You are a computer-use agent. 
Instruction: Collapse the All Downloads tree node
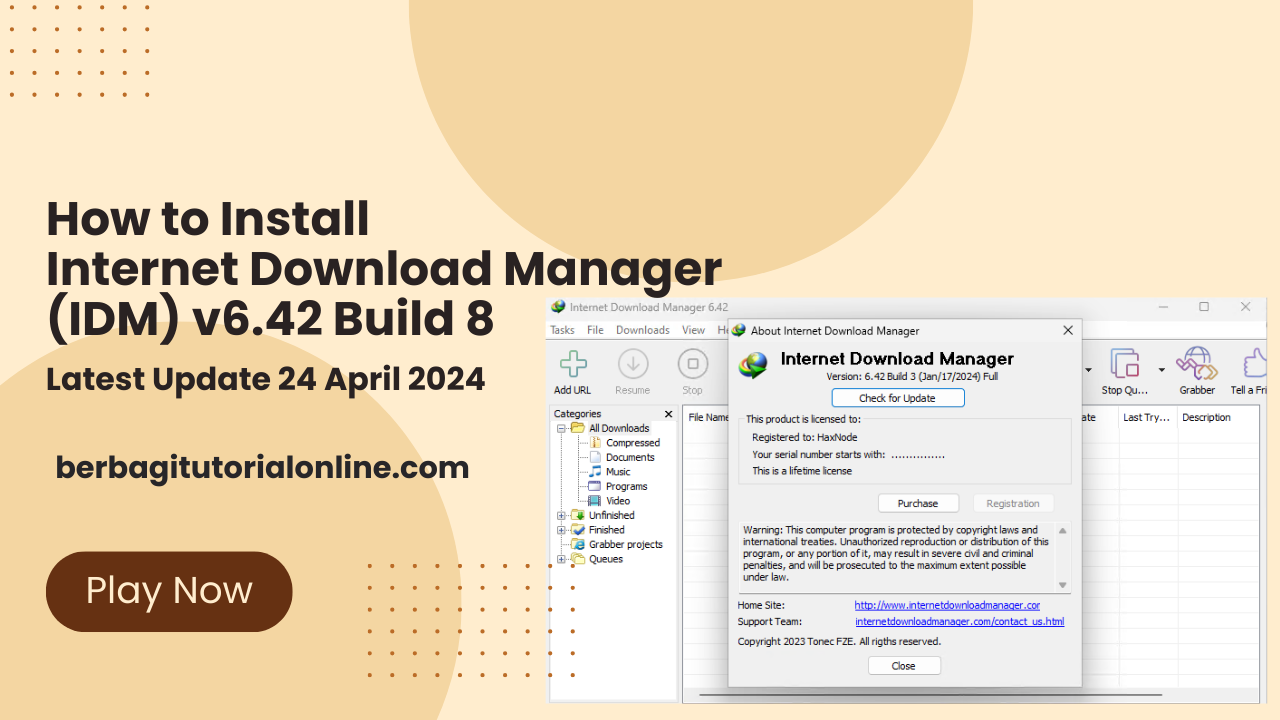(562, 428)
